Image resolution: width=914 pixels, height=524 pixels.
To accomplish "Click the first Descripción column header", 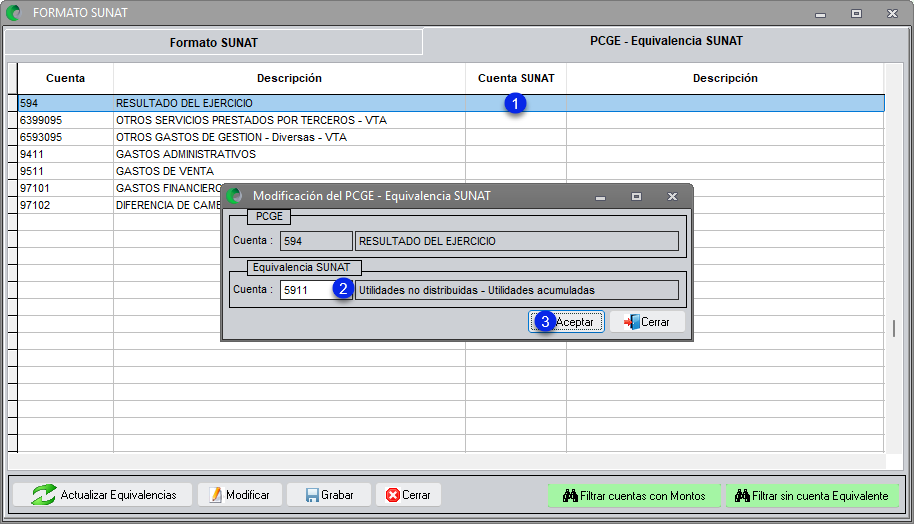I will (289, 78).
